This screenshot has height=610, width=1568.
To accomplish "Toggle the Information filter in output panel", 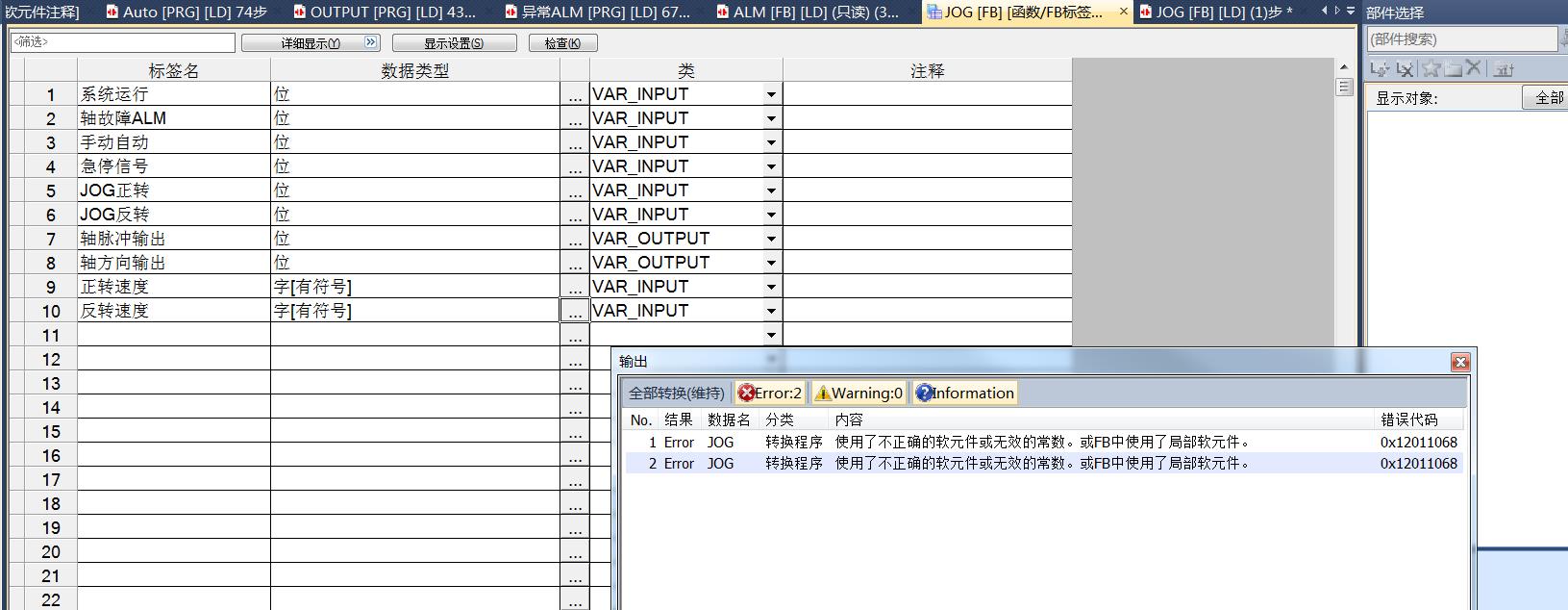I will 964,393.
